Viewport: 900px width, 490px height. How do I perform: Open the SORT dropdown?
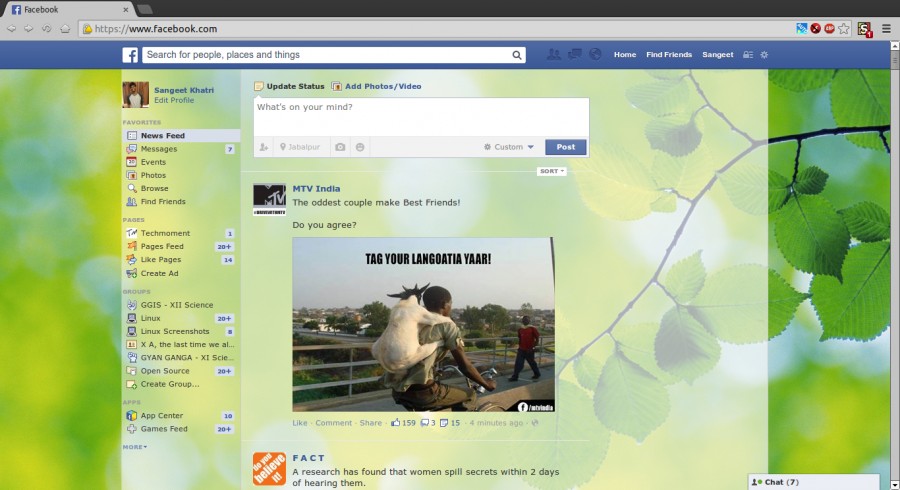tap(552, 171)
